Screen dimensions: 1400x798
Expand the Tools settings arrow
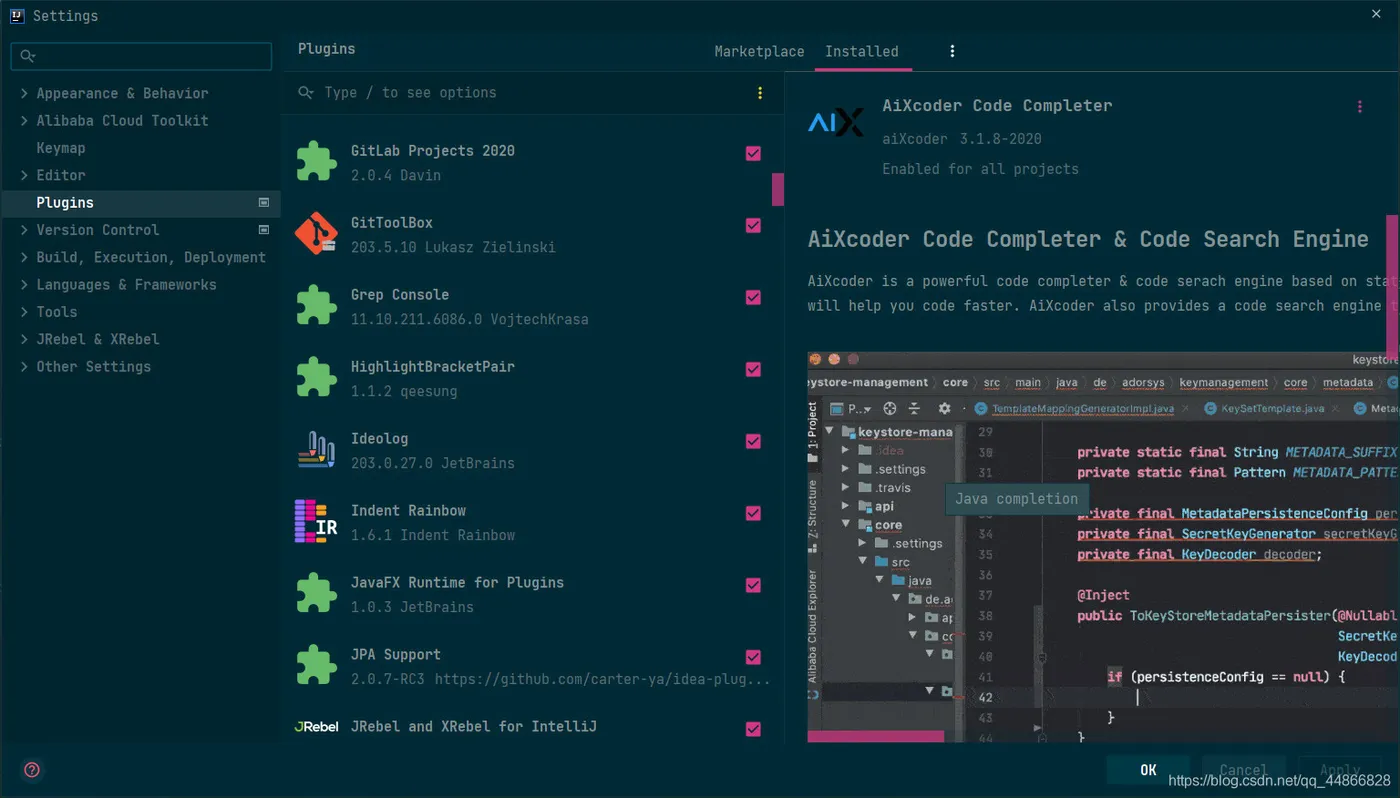pyautogui.click(x=24, y=312)
